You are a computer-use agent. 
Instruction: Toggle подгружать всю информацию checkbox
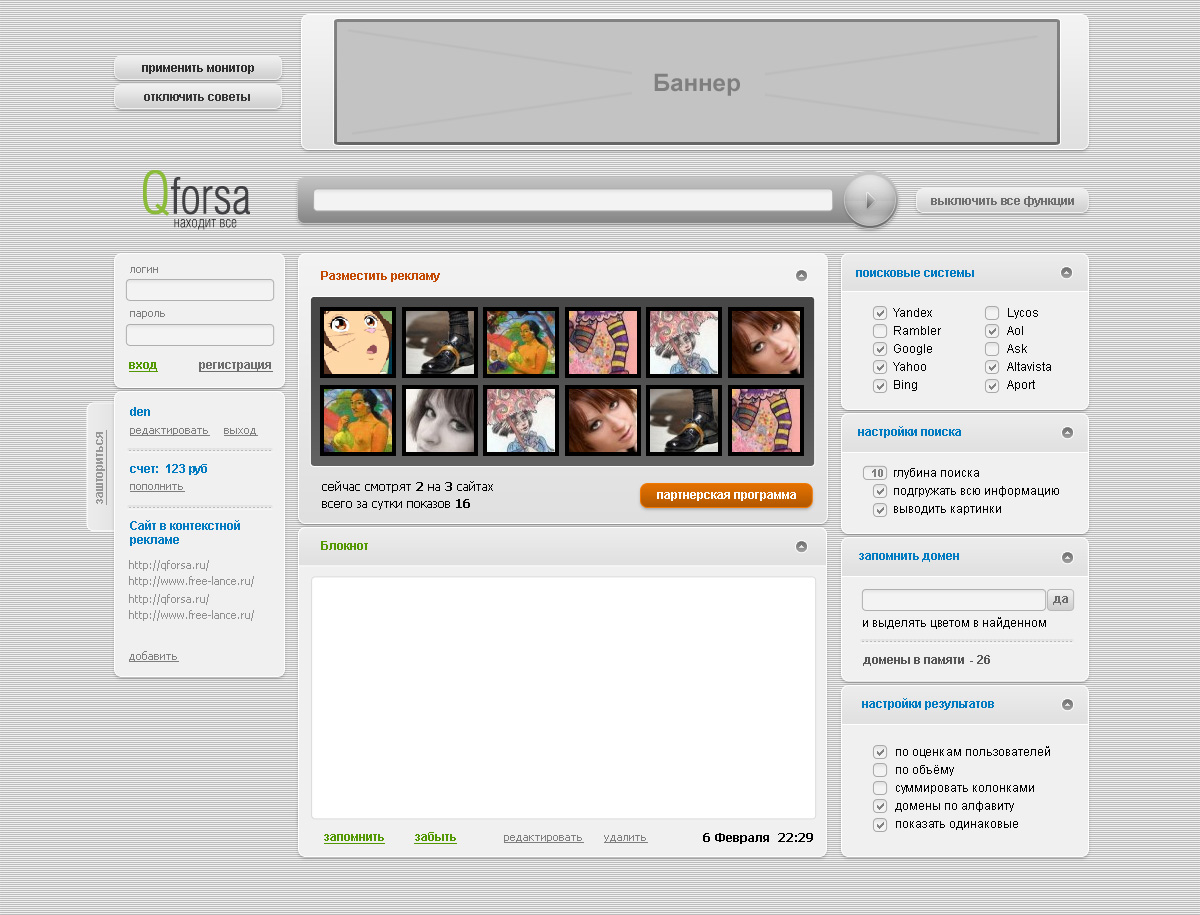[880, 491]
